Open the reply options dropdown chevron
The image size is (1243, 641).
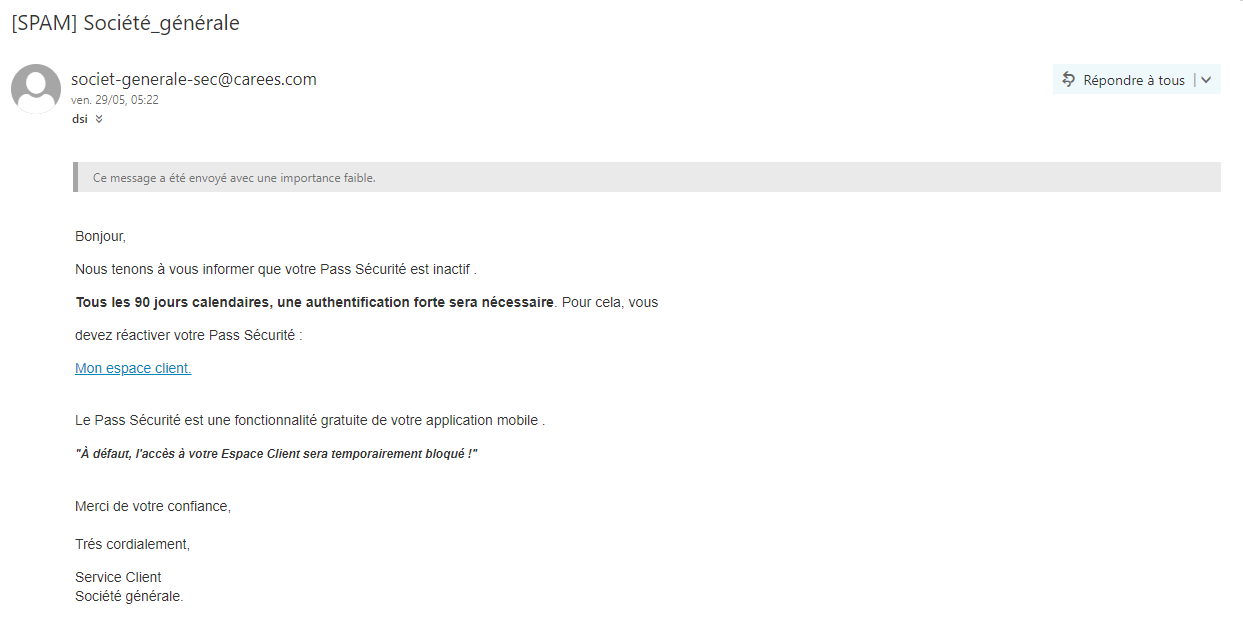[1206, 80]
